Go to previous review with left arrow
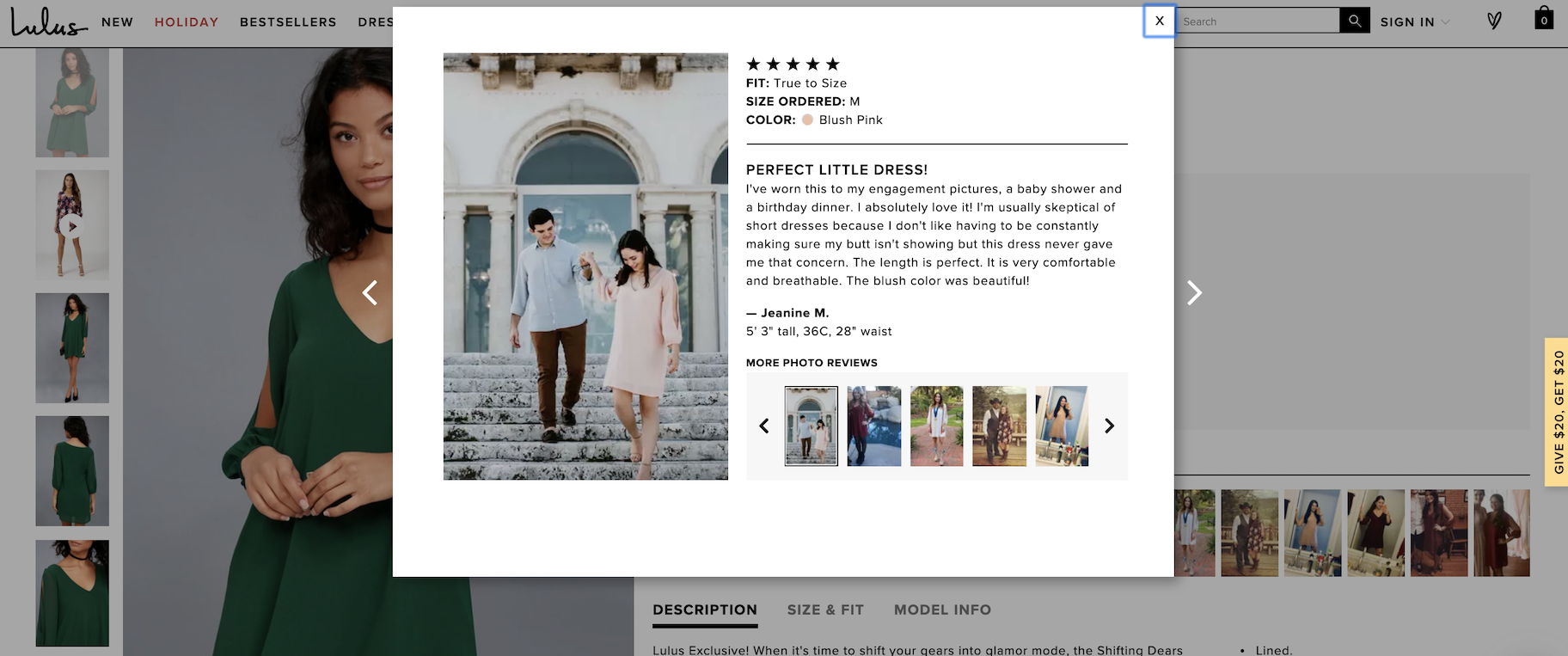The image size is (1568, 656). click(x=370, y=293)
